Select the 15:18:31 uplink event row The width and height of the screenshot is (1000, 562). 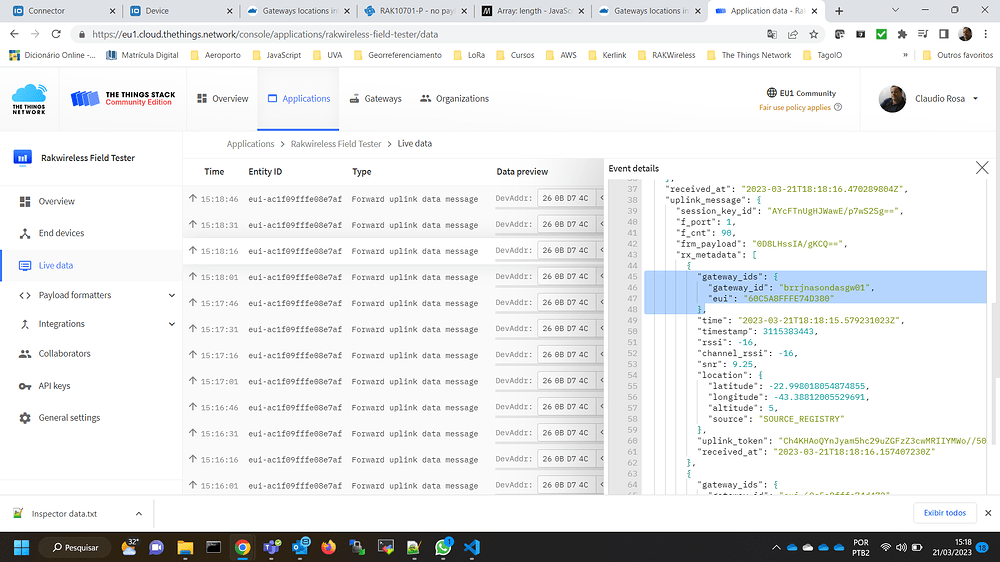click(393, 225)
